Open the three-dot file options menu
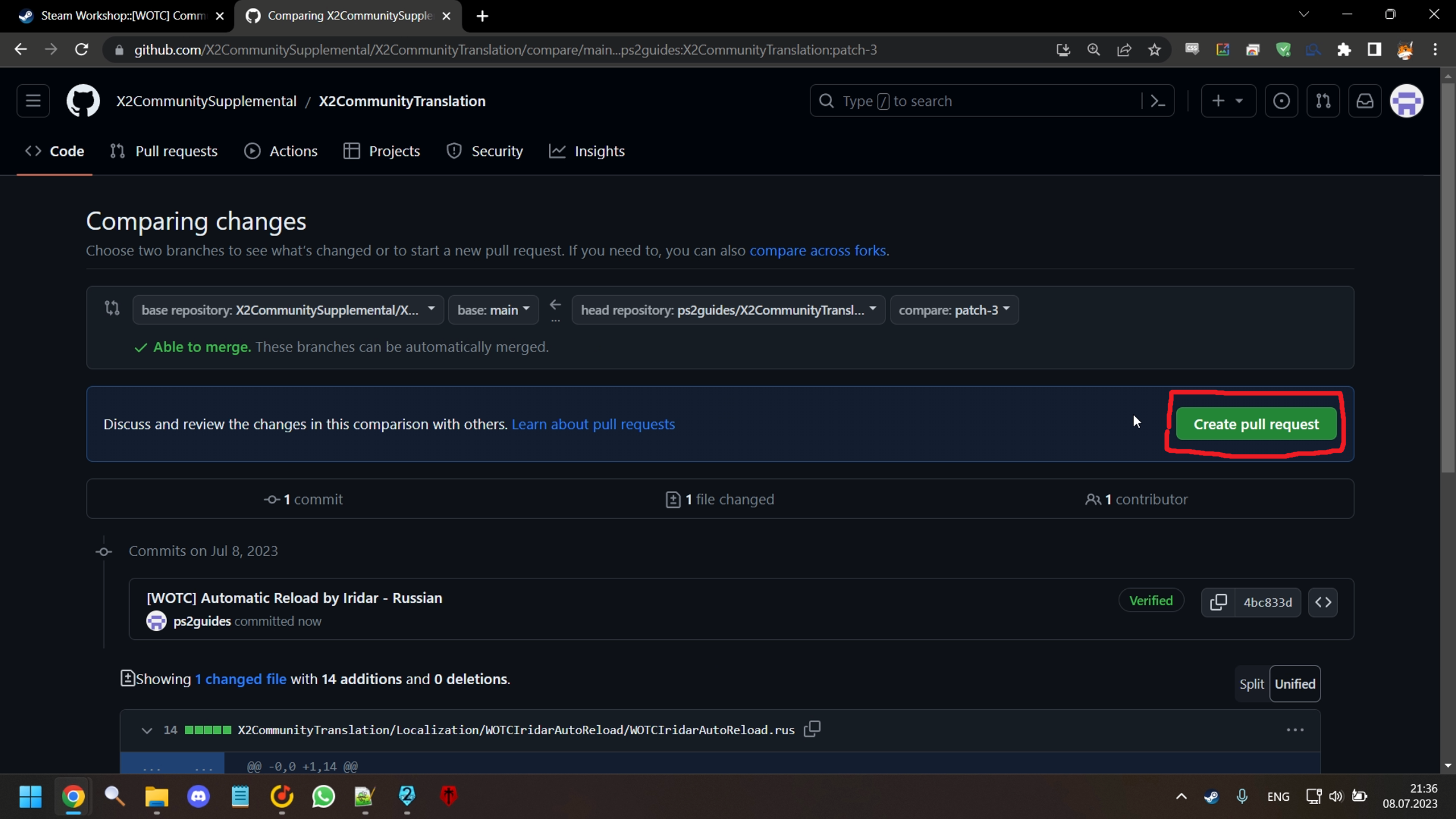The height and width of the screenshot is (819, 1456). (1294, 730)
